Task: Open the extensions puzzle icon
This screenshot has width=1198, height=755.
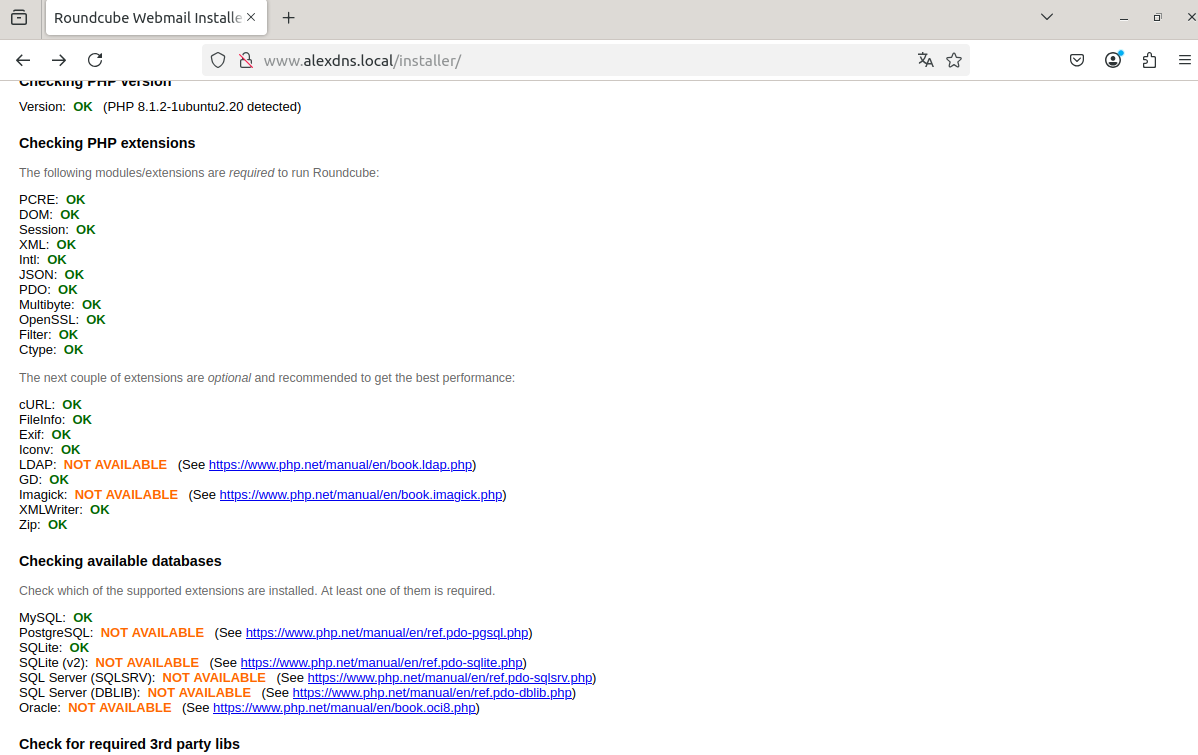Action: click(x=1149, y=60)
